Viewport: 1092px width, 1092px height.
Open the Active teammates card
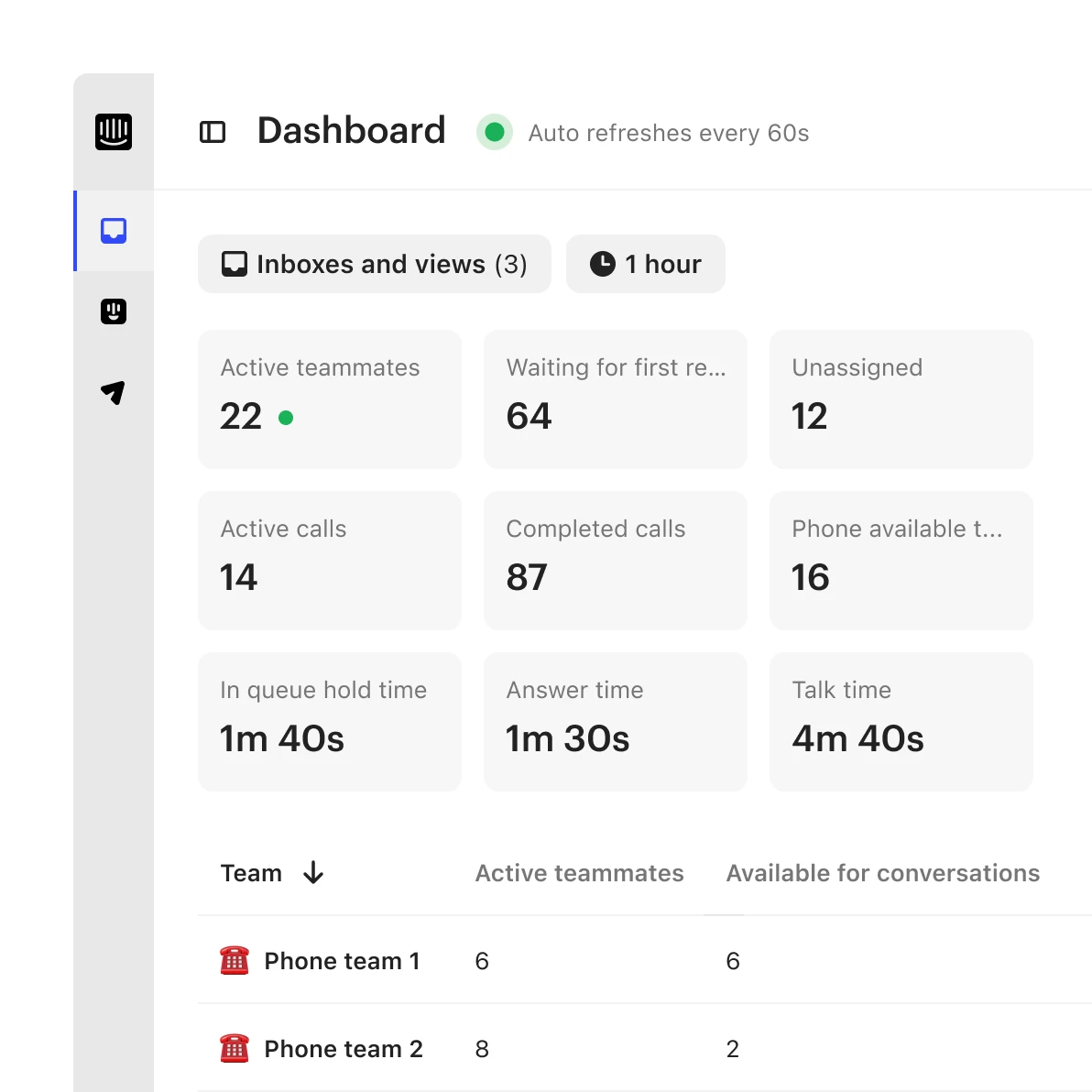[330, 399]
